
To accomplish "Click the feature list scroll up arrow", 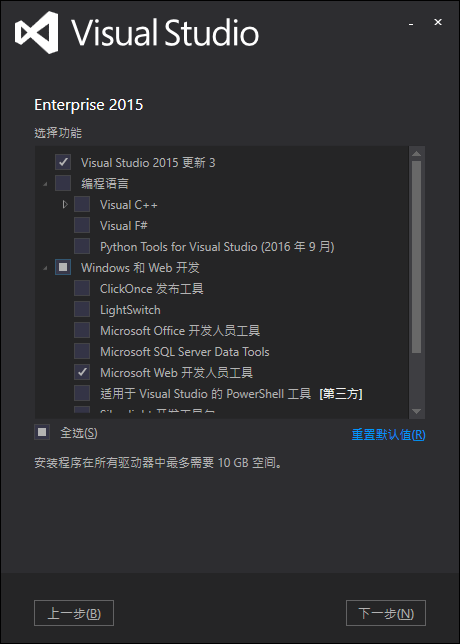I will pos(416,154).
